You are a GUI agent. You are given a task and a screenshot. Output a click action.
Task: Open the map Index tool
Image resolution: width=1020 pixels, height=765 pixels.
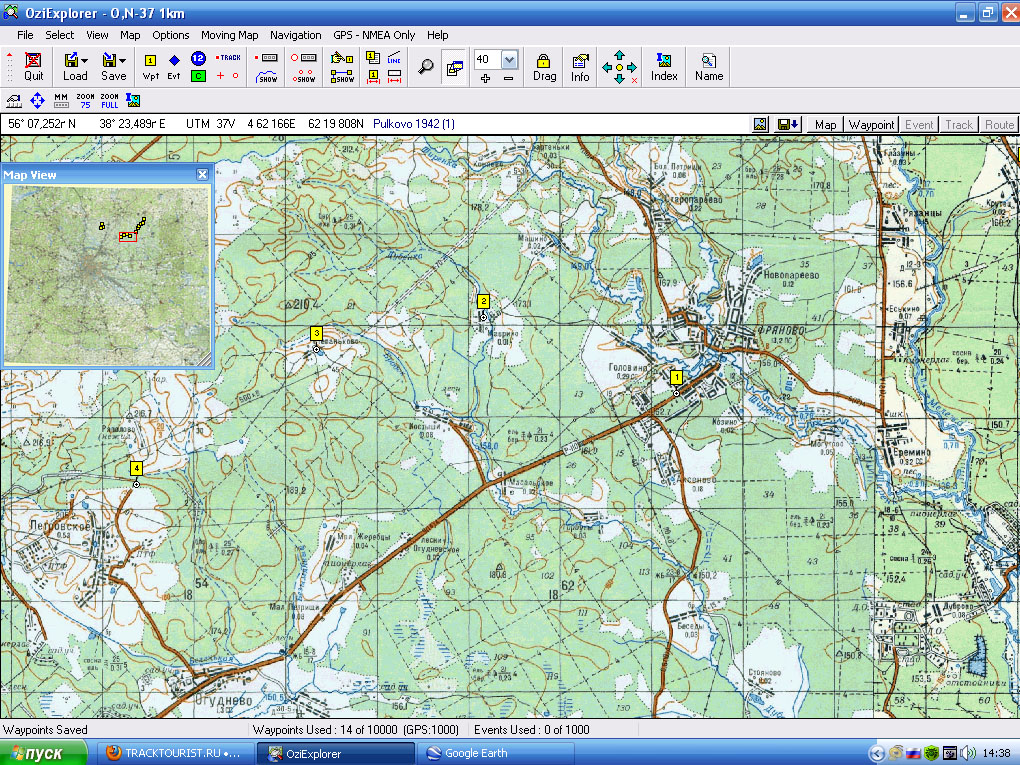tap(664, 66)
